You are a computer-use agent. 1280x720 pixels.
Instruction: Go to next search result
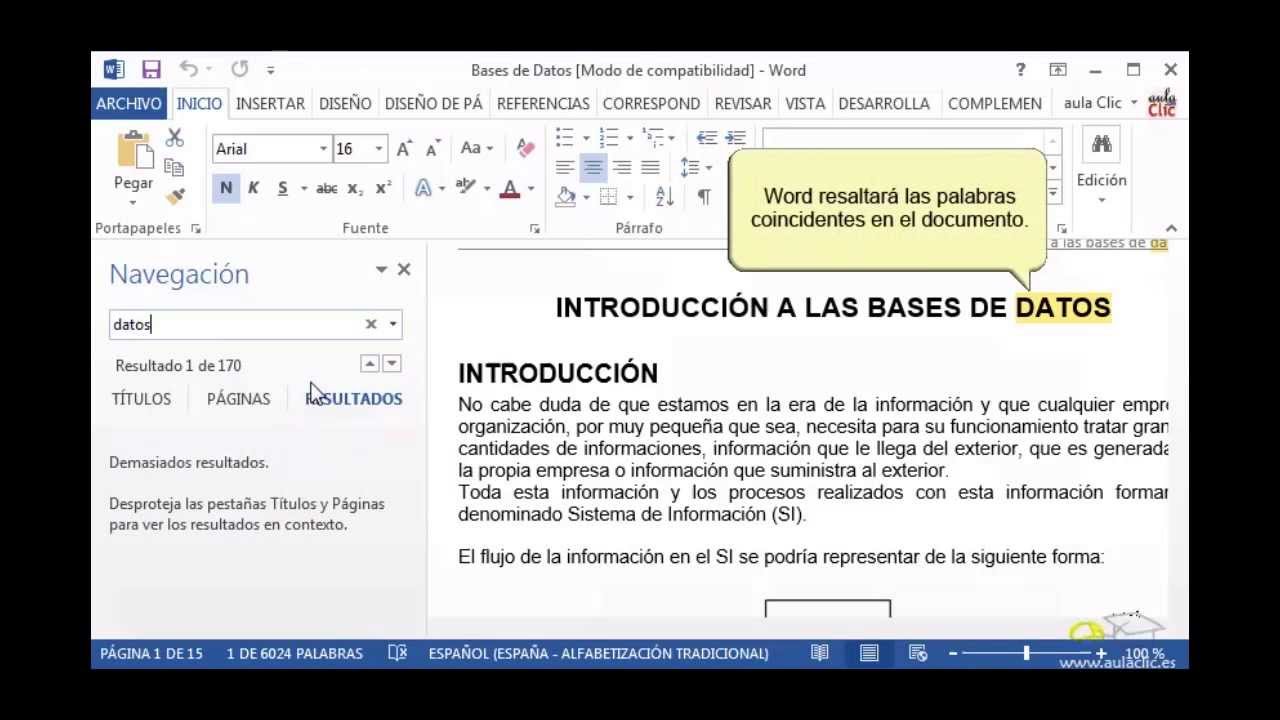click(392, 364)
